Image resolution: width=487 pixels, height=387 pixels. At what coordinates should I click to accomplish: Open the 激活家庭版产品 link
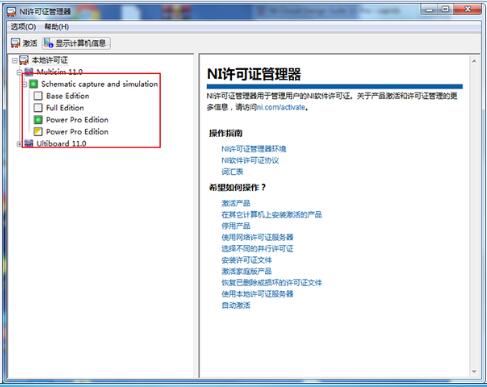tap(246, 271)
